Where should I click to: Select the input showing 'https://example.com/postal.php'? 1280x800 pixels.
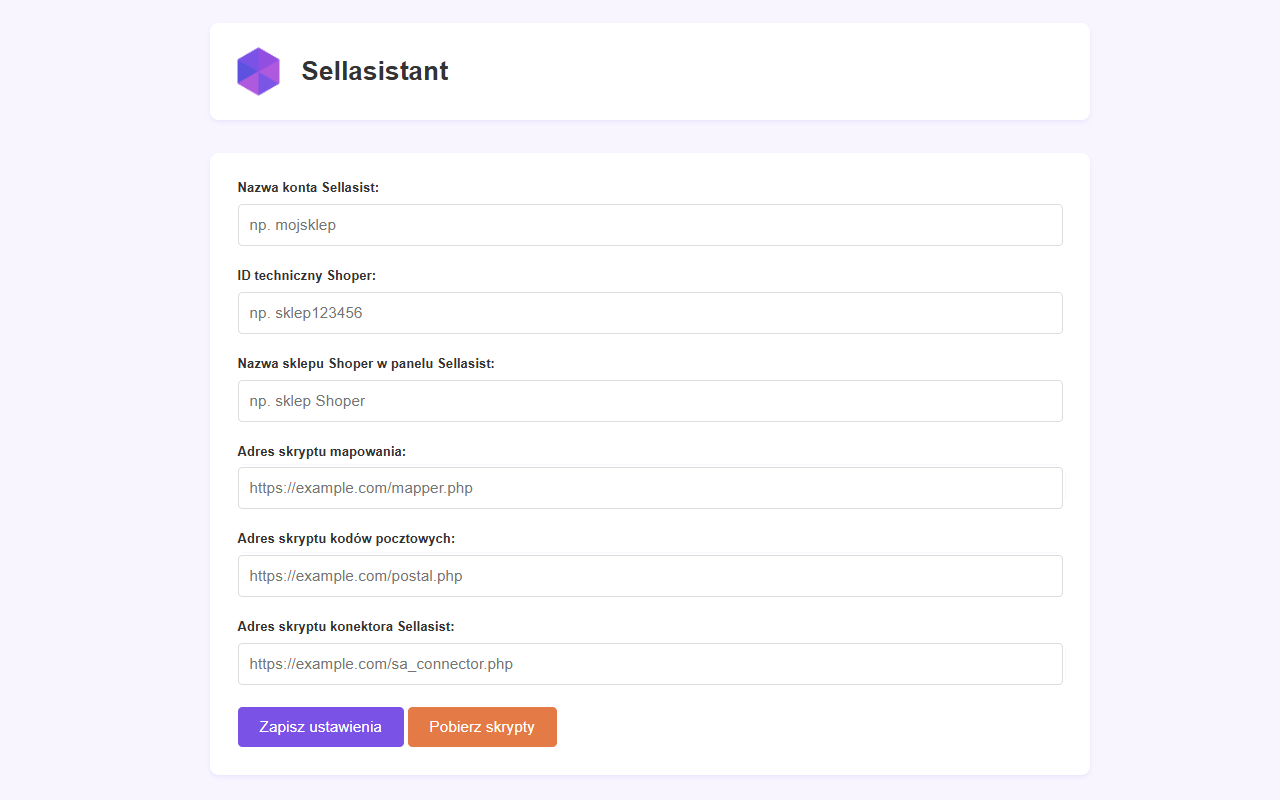[650, 575]
